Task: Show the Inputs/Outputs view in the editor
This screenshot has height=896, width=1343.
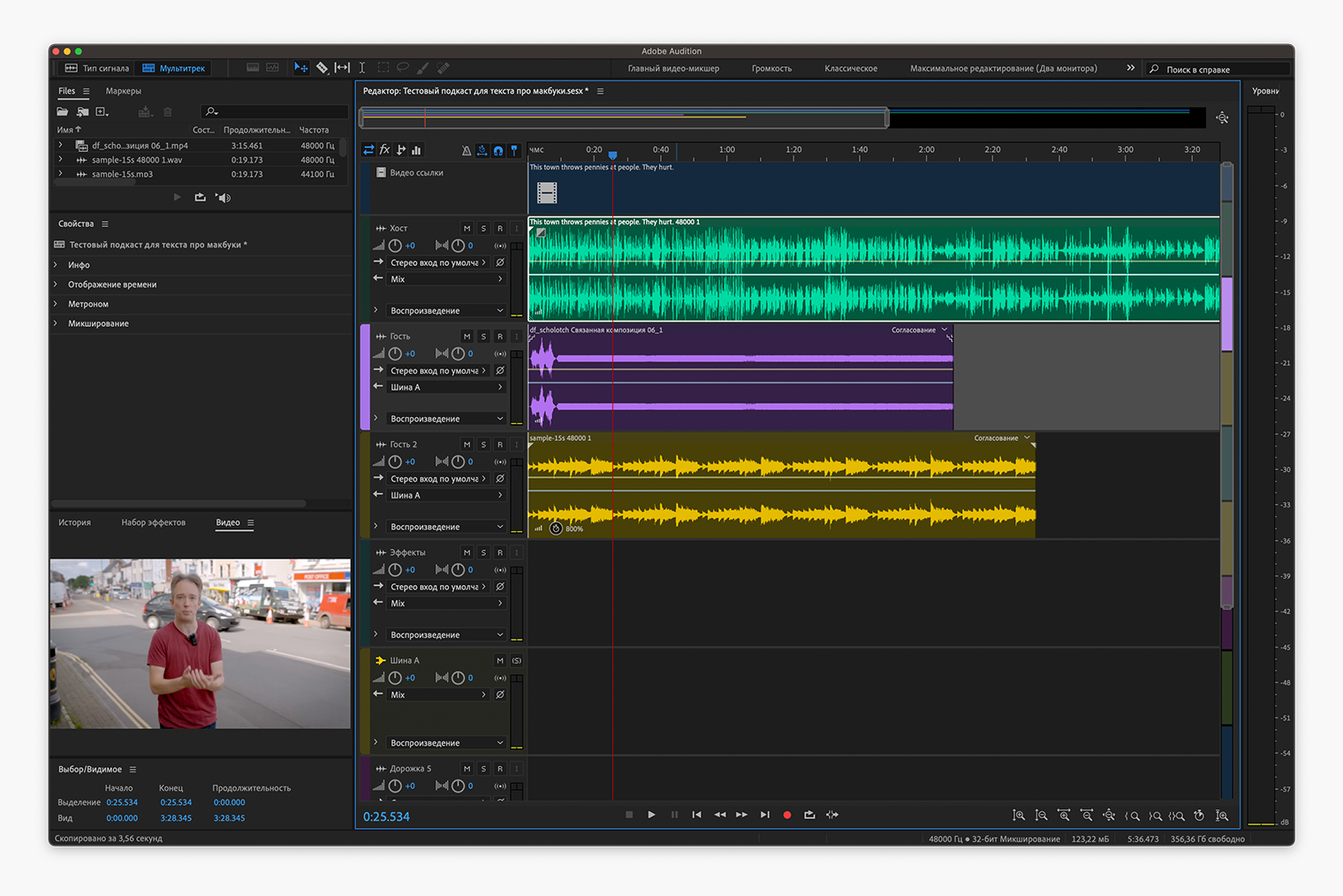Action: click(x=368, y=150)
